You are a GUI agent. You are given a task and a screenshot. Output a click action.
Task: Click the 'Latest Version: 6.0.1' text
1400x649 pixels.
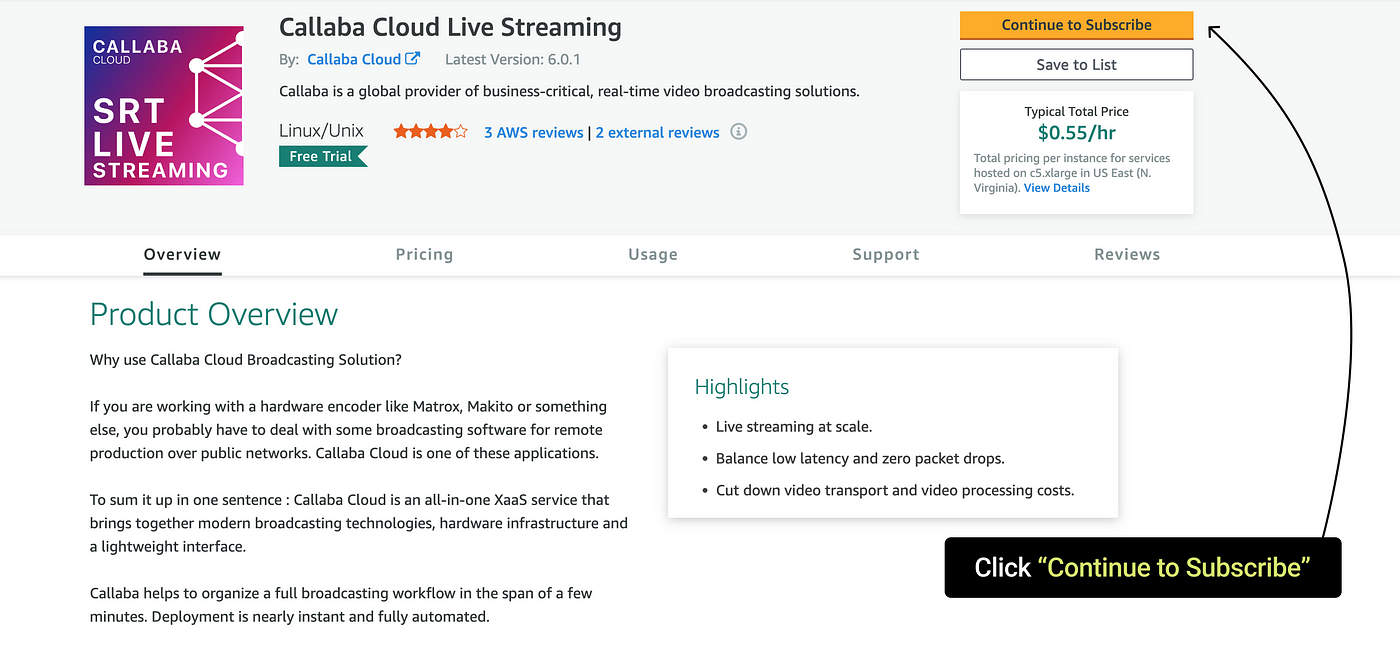point(513,59)
